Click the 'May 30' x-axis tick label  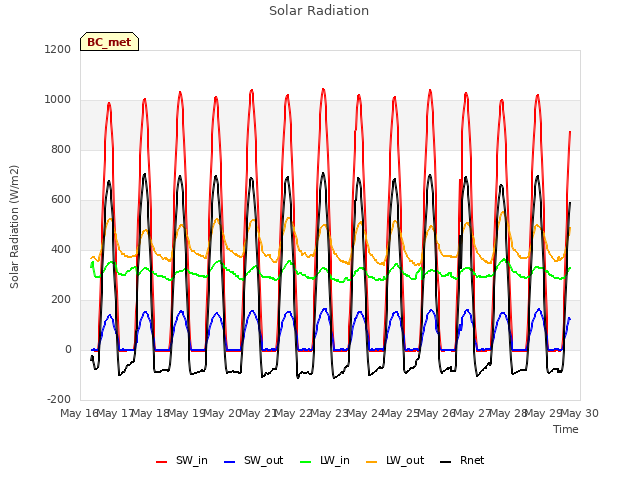(579, 413)
